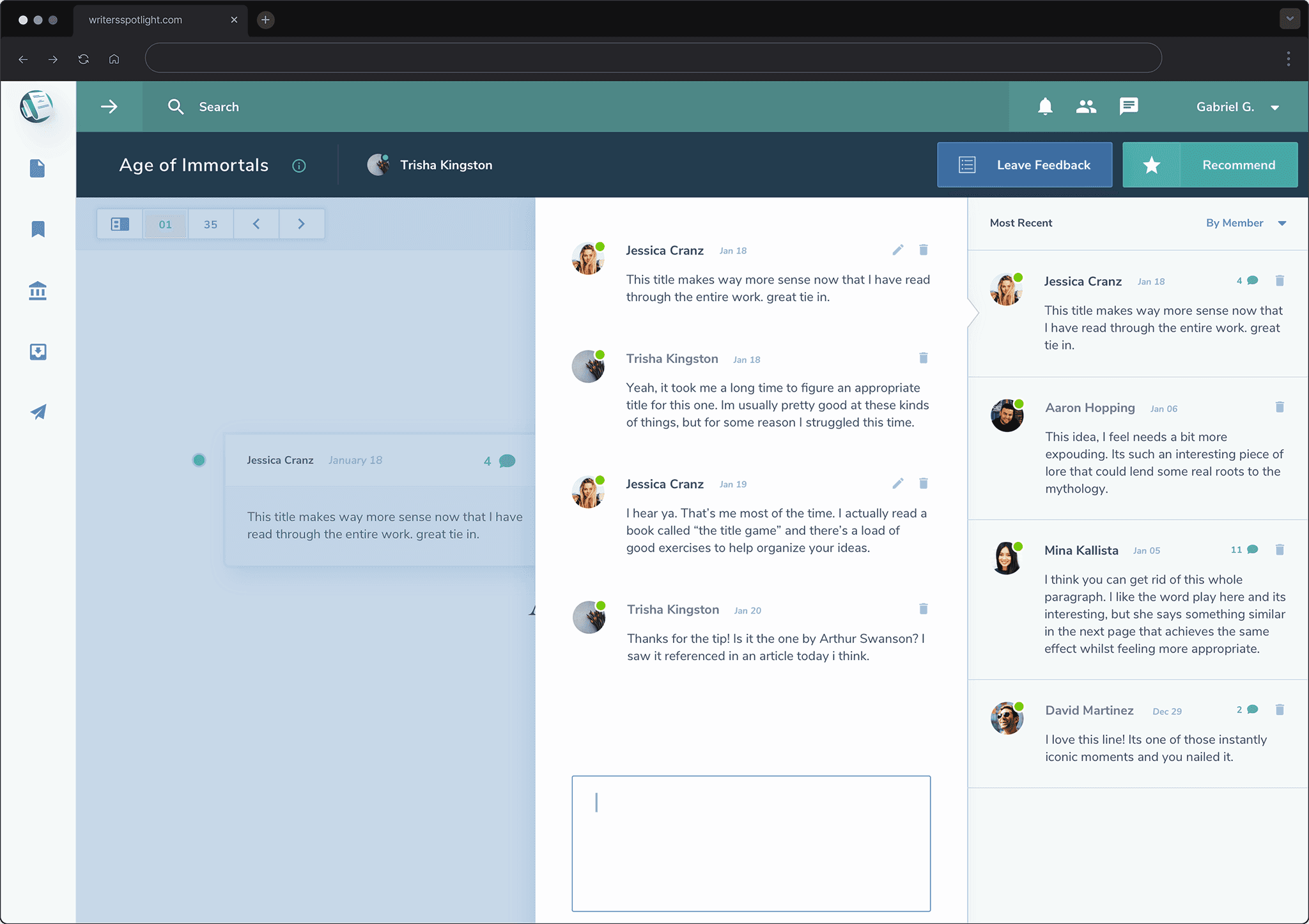Select the writersspotlight.com tab

click(x=161, y=20)
